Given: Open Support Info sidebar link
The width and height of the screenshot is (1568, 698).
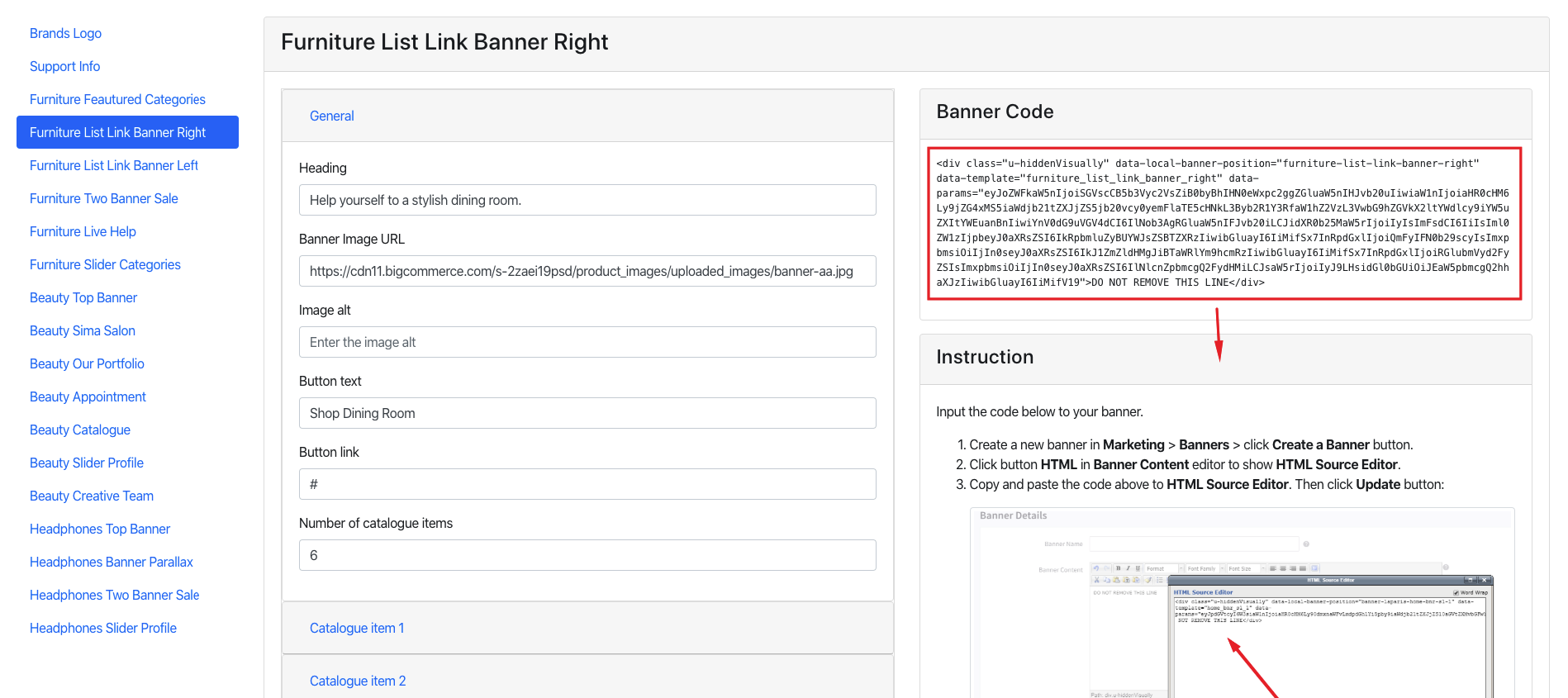Looking at the screenshot, I should coord(64,66).
